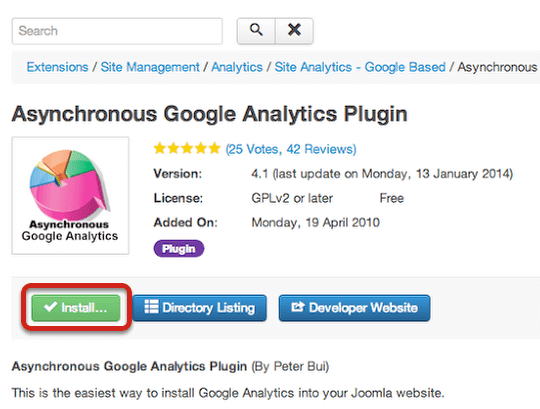The width and height of the screenshot is (540, 409).
Task: Click the bold plugin name by Peter Bui
Action: [129, 366]
